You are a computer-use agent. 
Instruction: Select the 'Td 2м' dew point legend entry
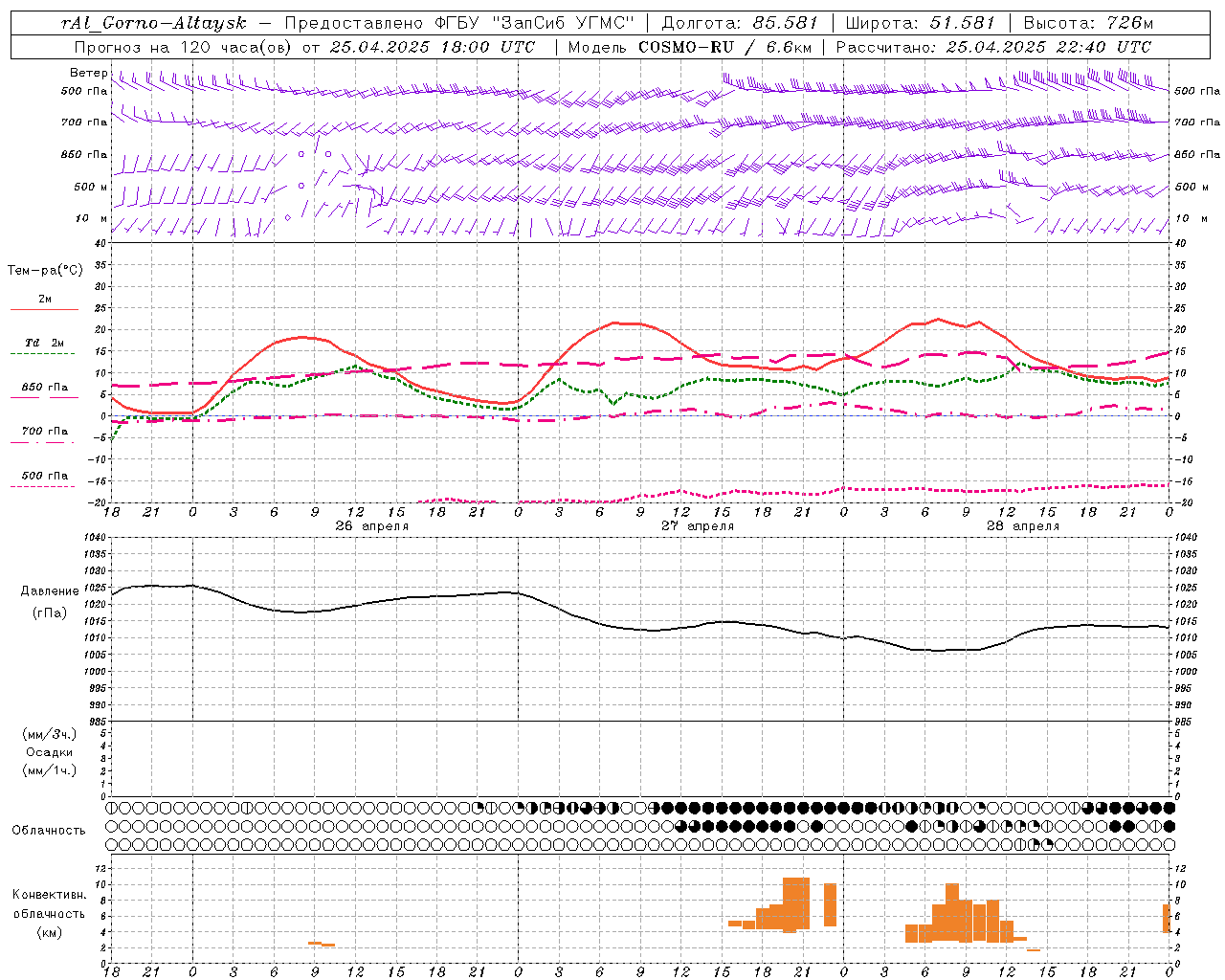[44, 343]
